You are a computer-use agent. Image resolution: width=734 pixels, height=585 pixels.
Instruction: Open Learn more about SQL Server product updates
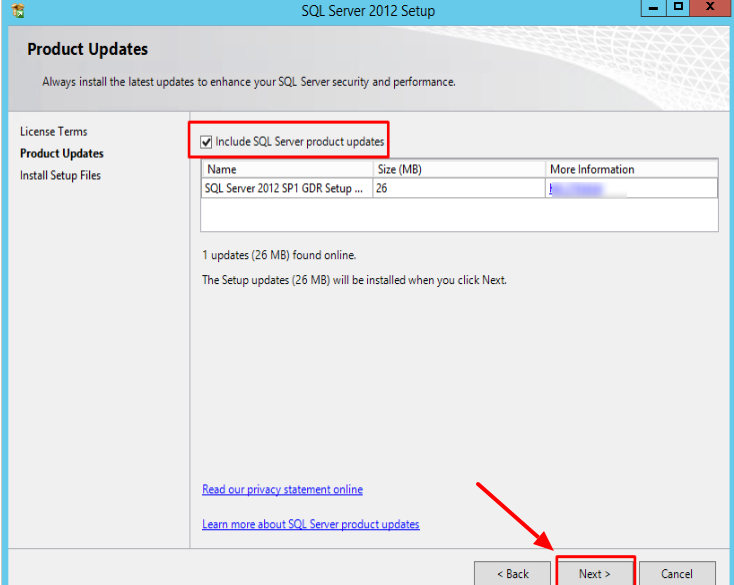pyautogui.click(x=311, y=524)
